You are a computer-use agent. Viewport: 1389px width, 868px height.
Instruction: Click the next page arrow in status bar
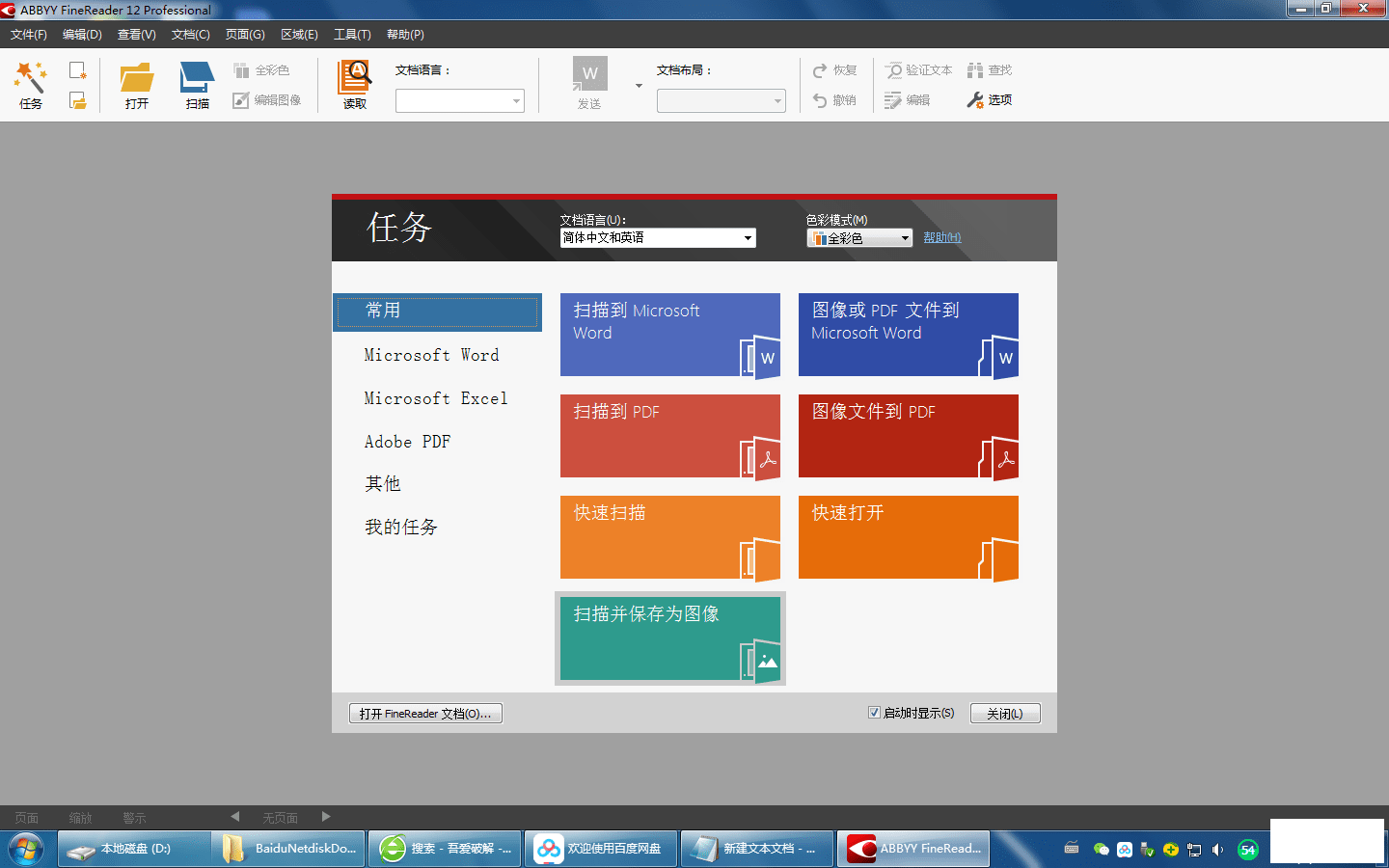(x=326, y=817)
